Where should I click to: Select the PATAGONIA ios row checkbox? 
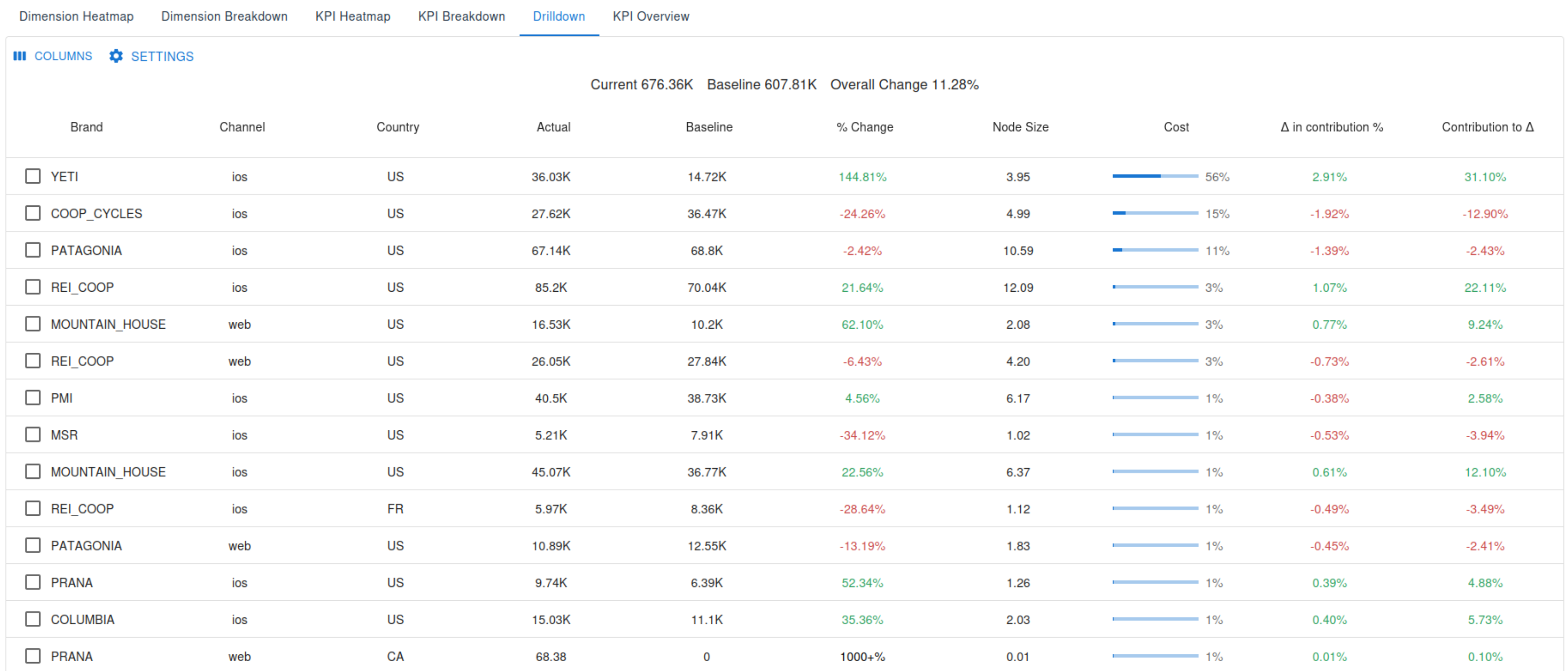(33, 250)
